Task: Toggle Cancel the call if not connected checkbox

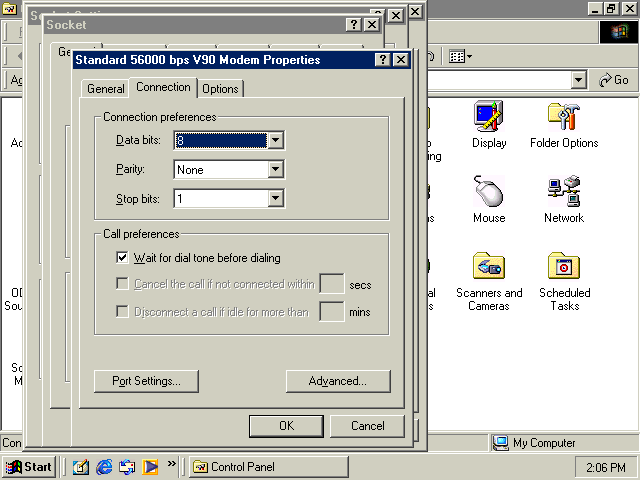Action: coord(122,284)
